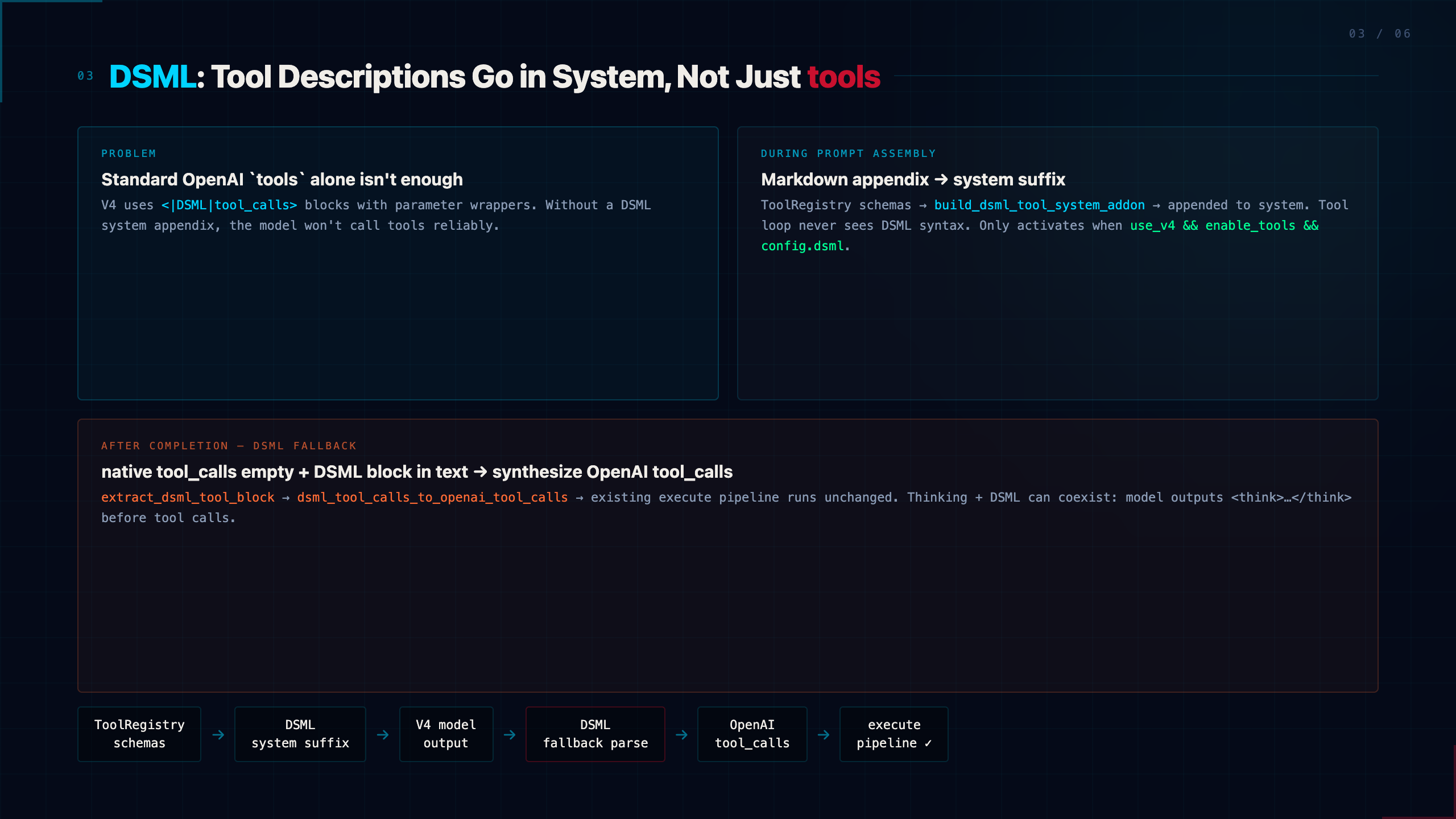Click the small "03" section number beside the title

pyautogui.click(x=85, y=76)
